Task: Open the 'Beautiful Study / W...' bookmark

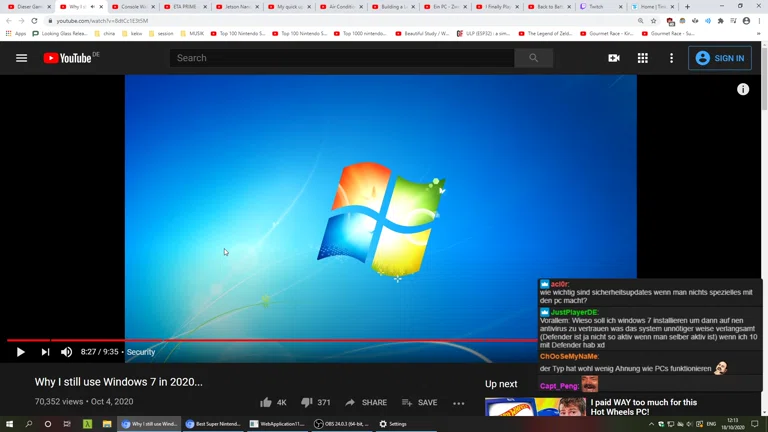Action: point(422,33)
